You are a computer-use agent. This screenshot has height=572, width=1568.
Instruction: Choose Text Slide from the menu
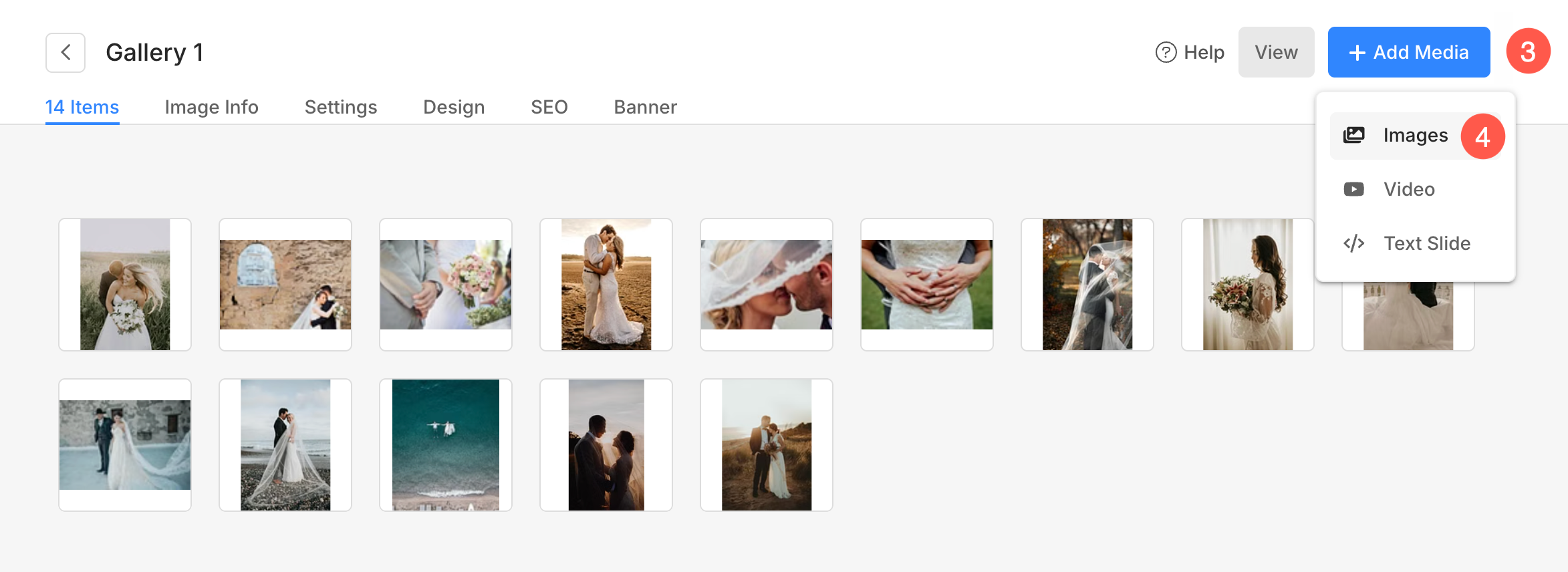tap(1426, 244)
